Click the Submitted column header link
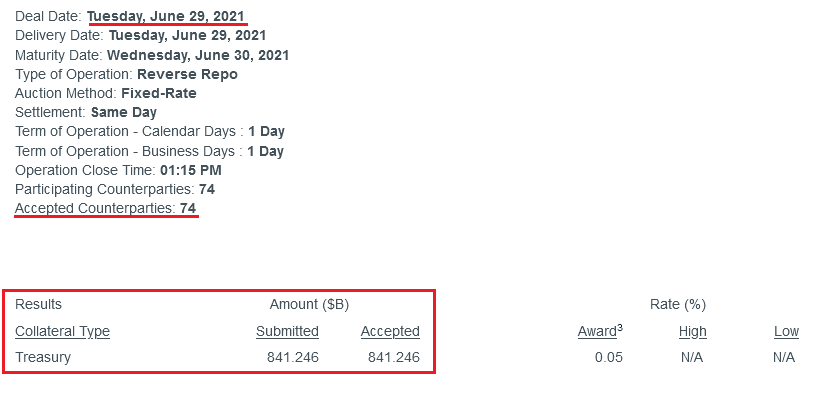Image resolution: width=822 pixels, height=393 pixels. [x=287, y=332]
